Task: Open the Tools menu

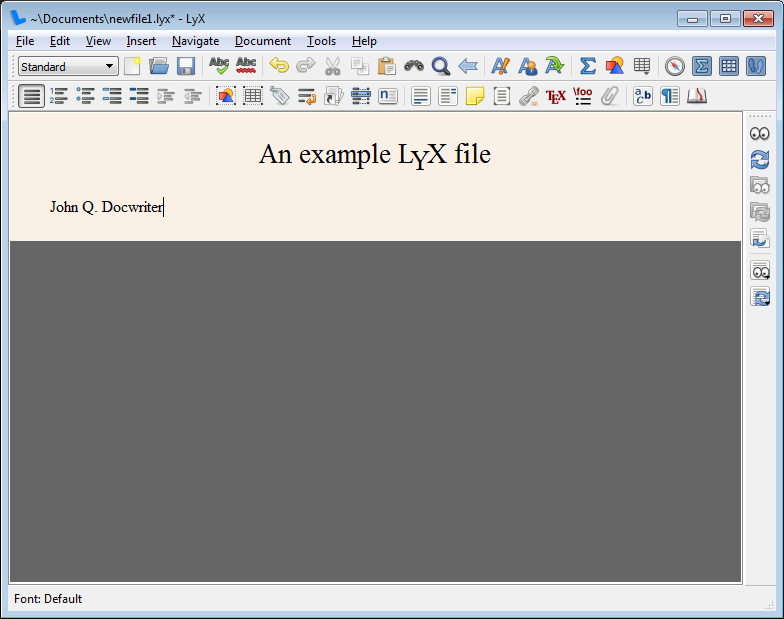Action: [321, 41]
